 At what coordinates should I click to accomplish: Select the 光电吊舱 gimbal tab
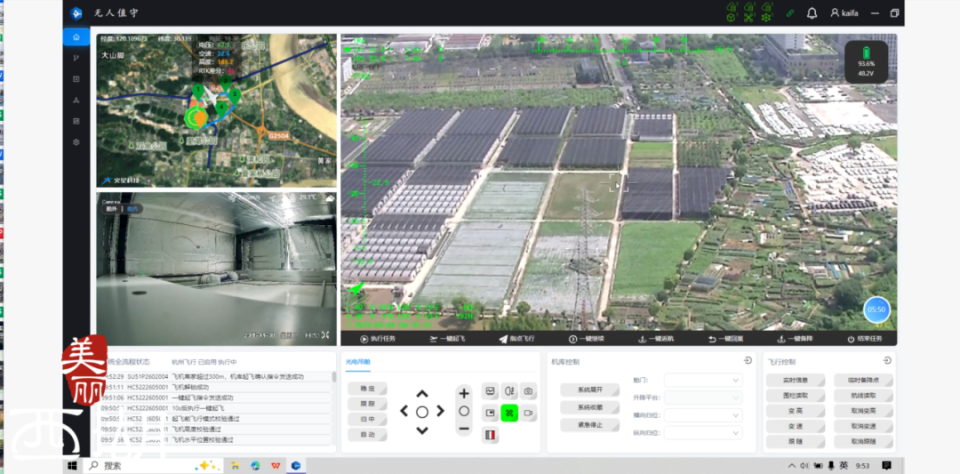click(x=358, y=362)
